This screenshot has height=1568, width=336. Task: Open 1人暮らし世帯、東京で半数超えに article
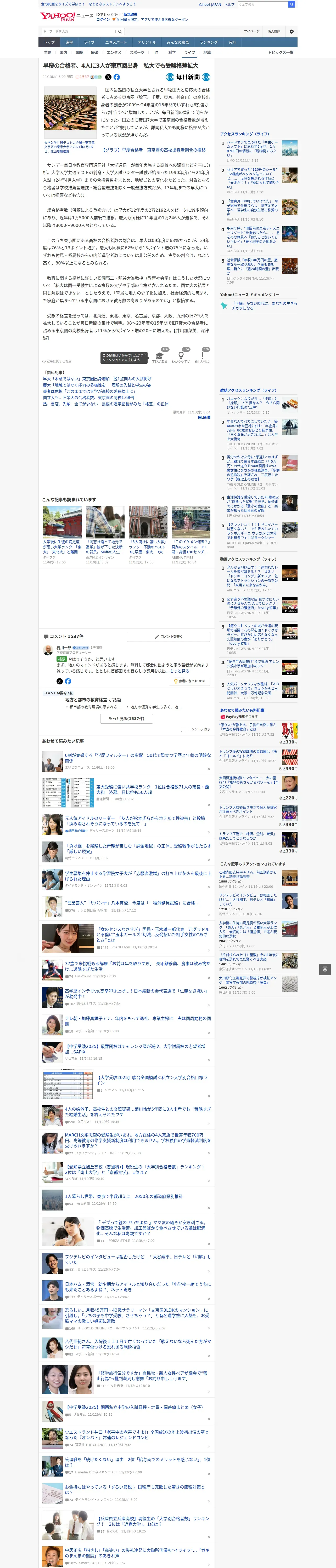[x=124, y=1196]
